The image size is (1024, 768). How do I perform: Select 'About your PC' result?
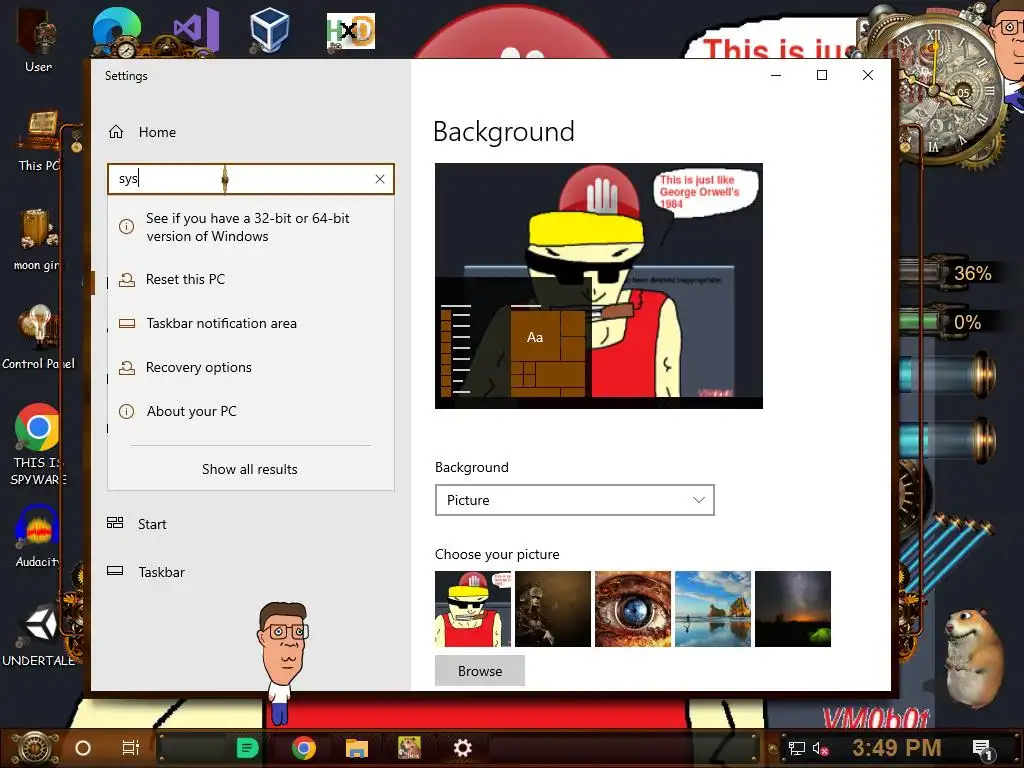tap(251, 411)
